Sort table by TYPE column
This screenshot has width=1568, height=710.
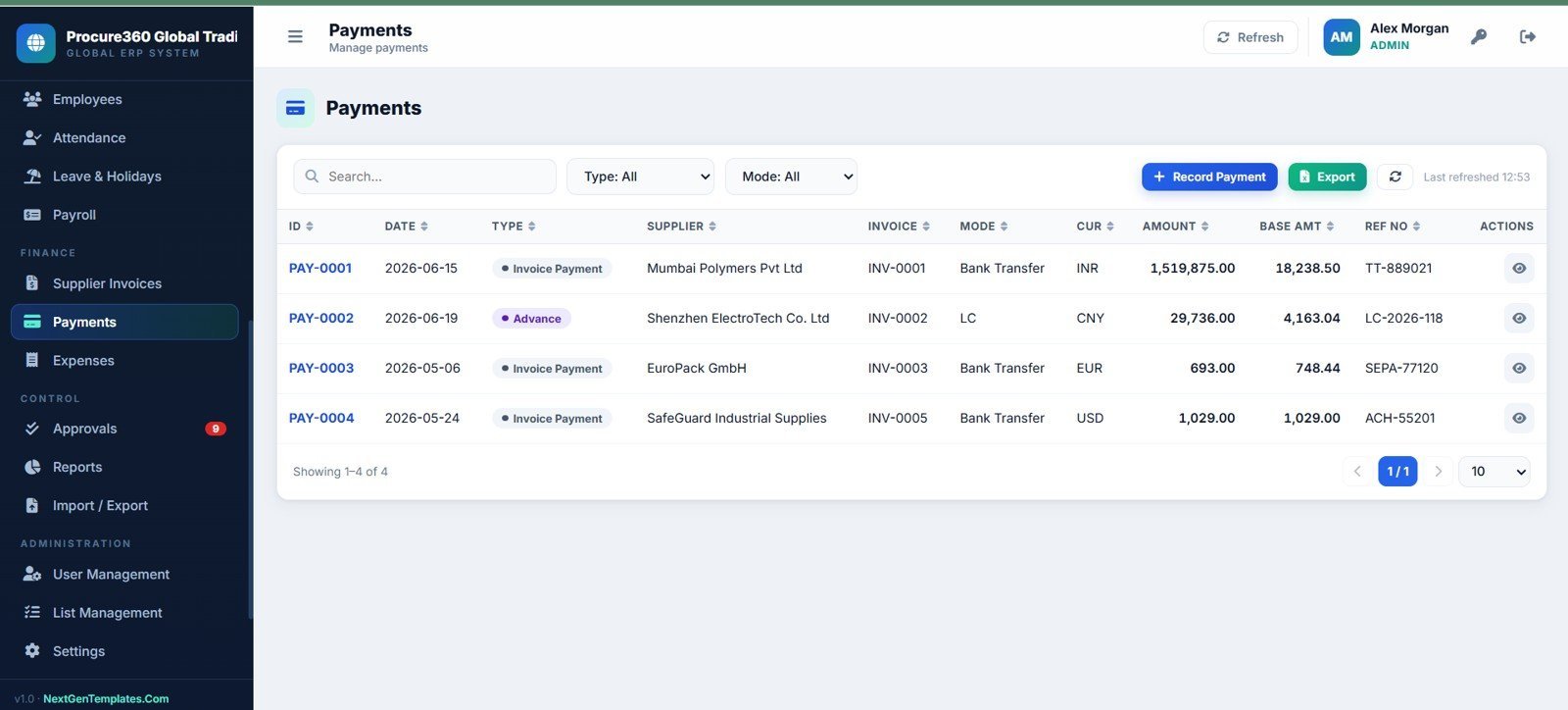pyautogui.click(x=514, y=227)
